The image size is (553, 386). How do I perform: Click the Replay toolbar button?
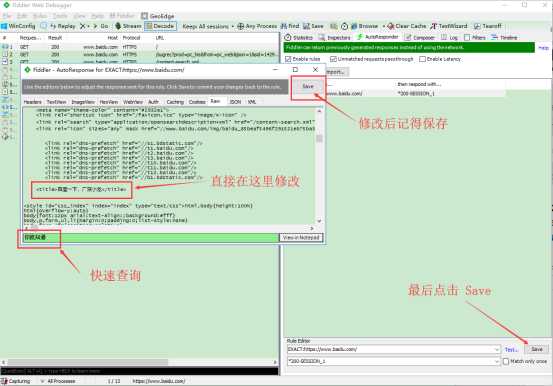pos(63,26)
